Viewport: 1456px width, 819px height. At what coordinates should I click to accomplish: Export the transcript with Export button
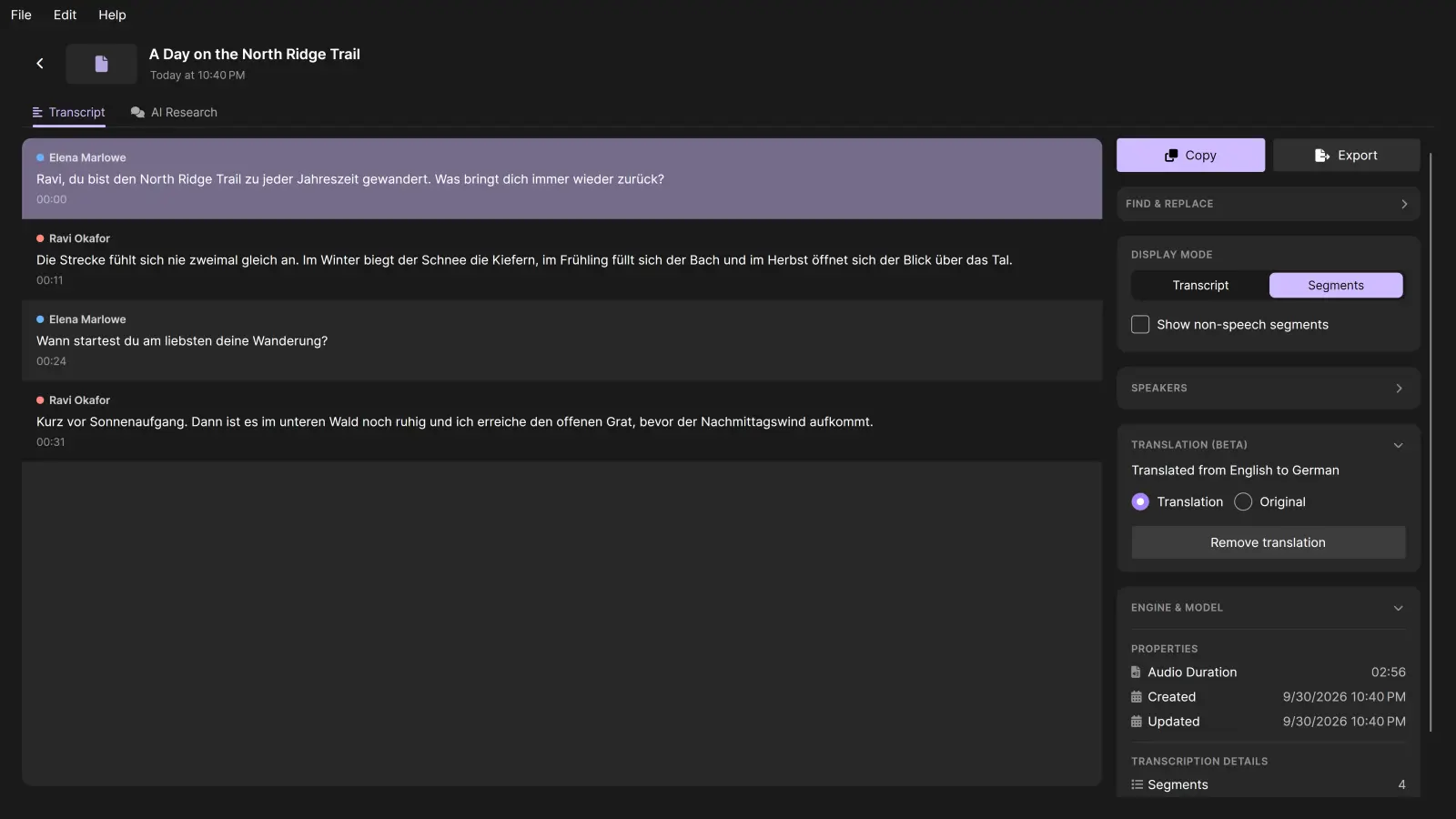[1346, 156]
